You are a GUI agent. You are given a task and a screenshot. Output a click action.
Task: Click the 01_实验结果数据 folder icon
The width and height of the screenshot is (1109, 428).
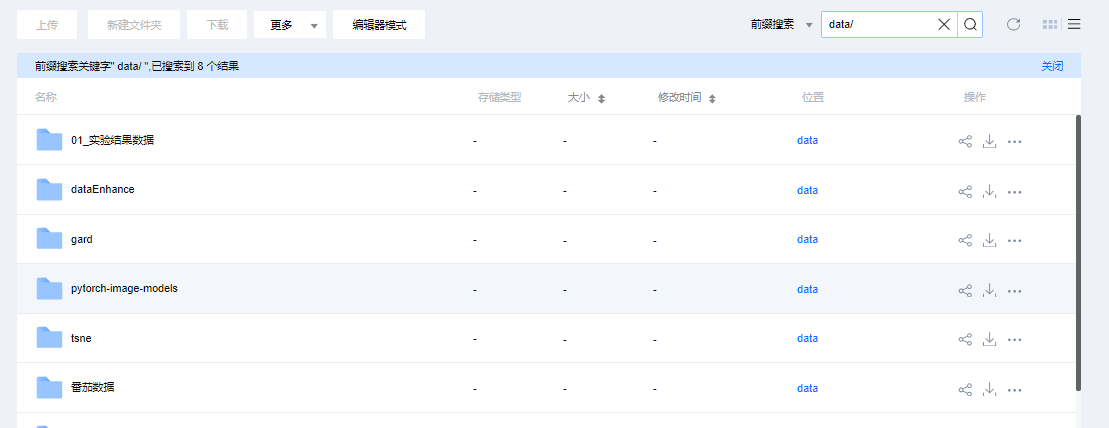point(50,140)
